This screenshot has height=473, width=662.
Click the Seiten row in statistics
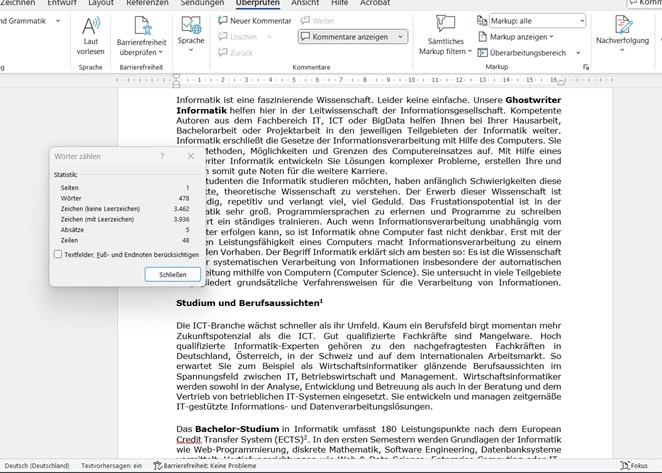[x=125, y=188]
